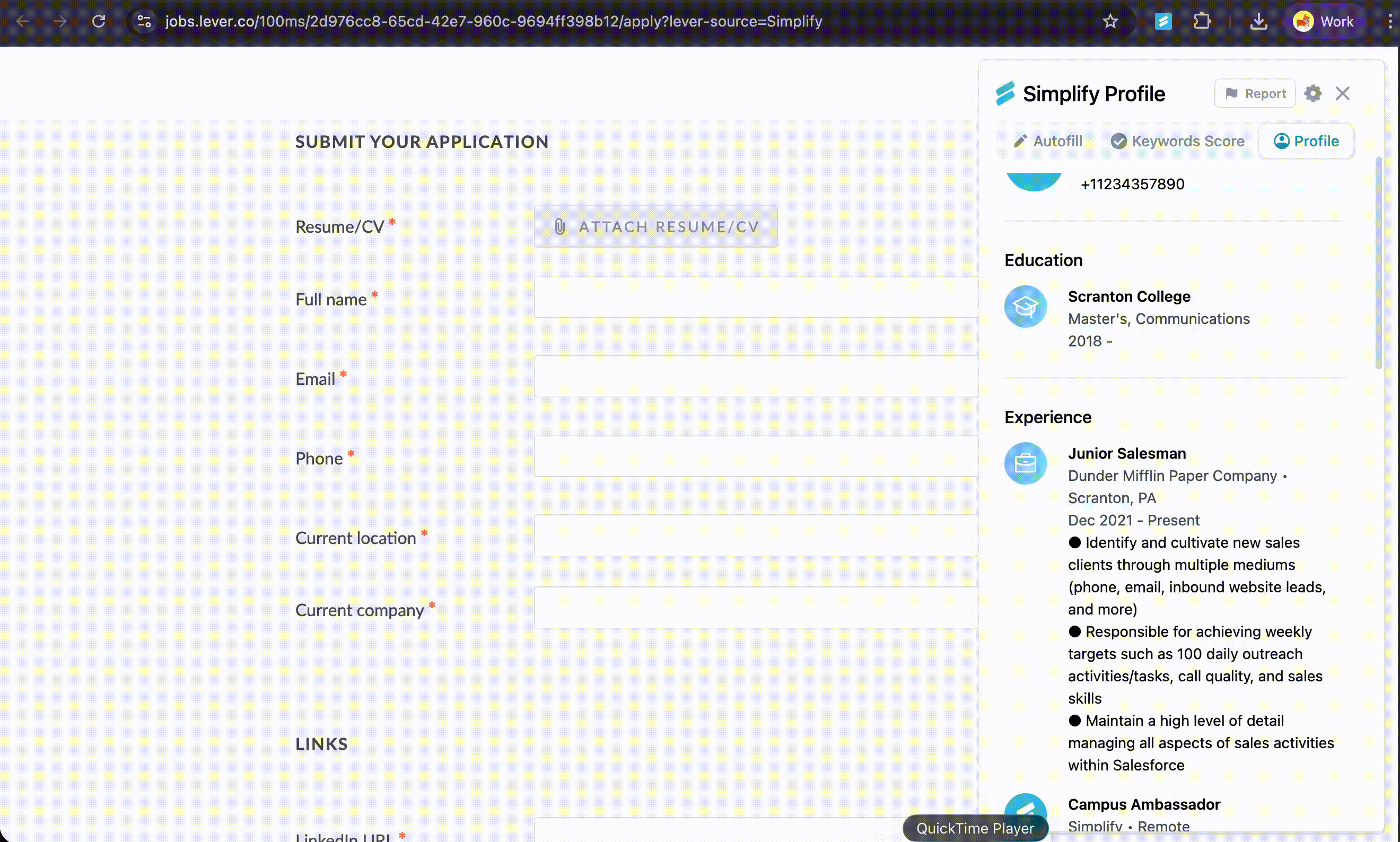
Task: Reload the current page
Action: pyautogui.click(x=99, y=22)
